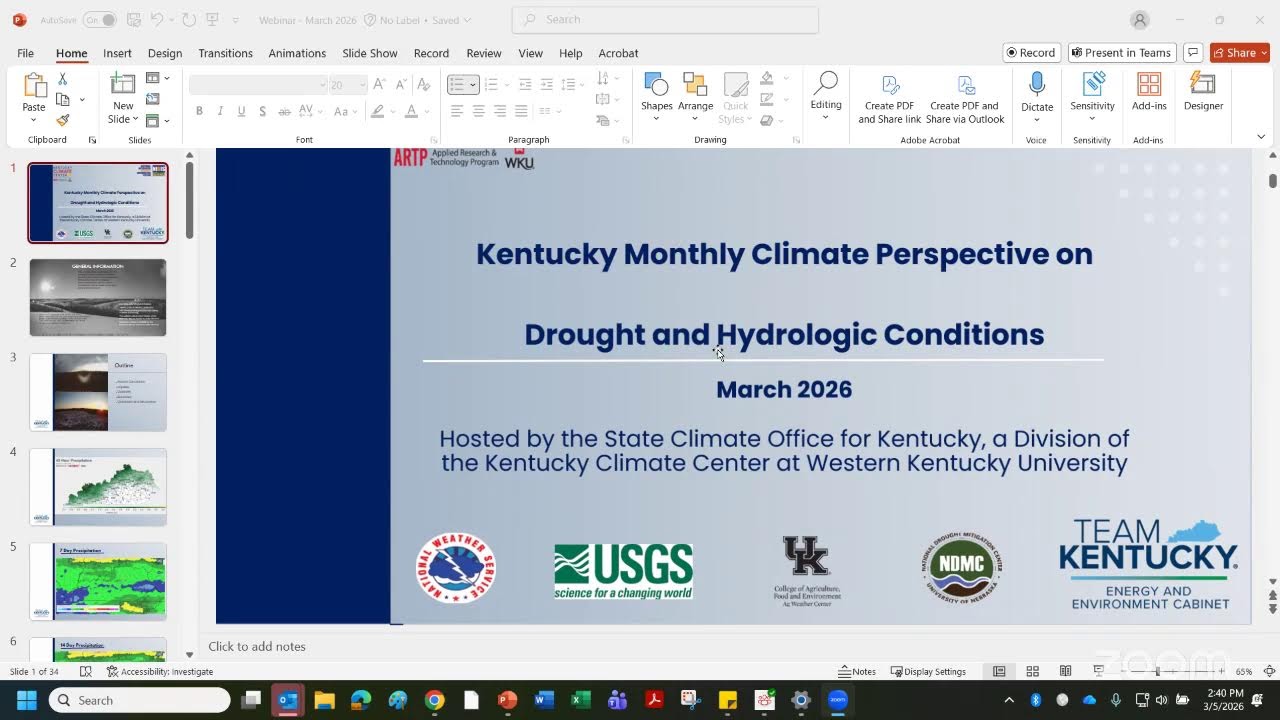Screen dimensions: 1280x720
Task: Open the Sensitivity dropdown
Action: [x=1092, y=97]
